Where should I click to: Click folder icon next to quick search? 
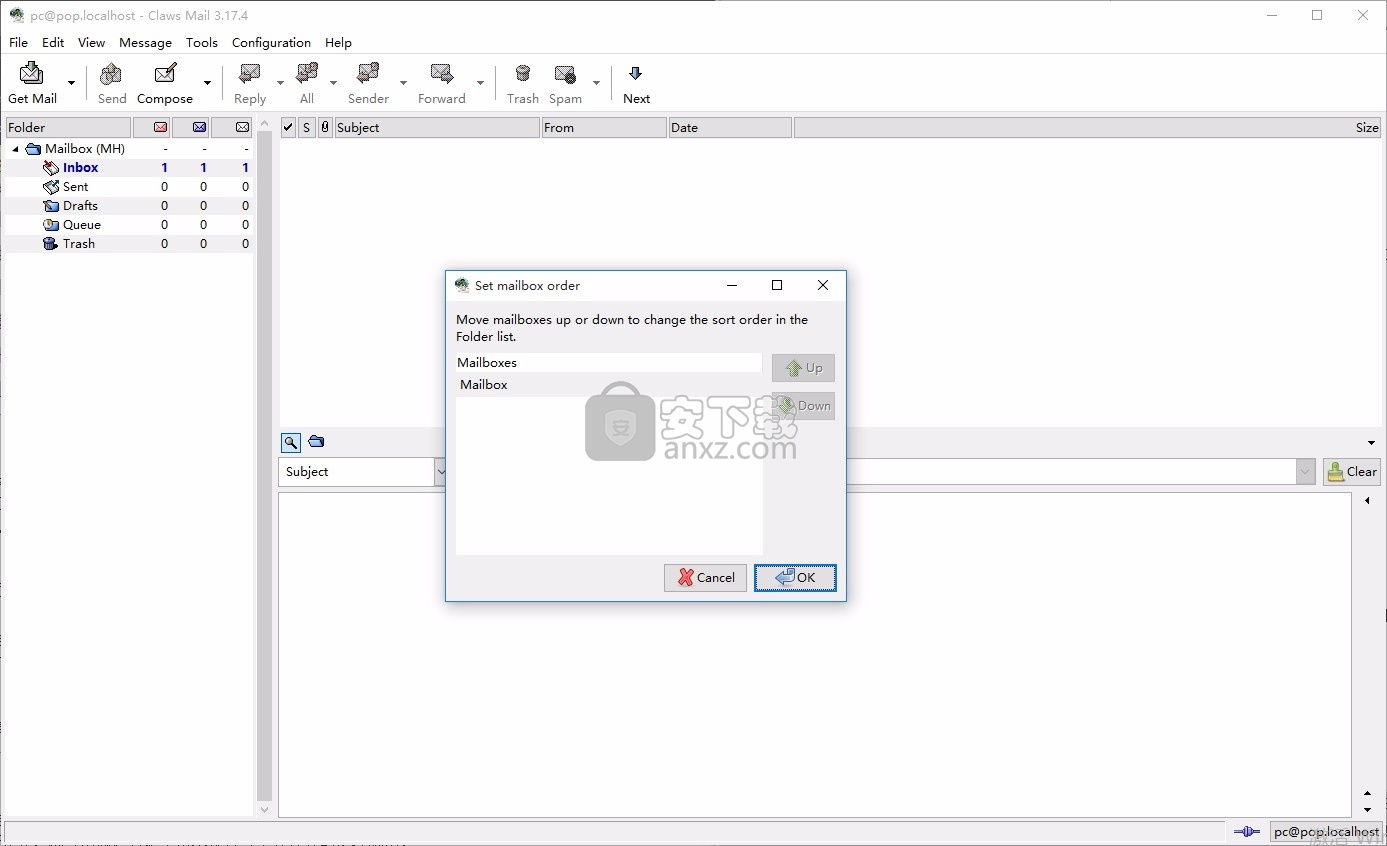[316, 441]
